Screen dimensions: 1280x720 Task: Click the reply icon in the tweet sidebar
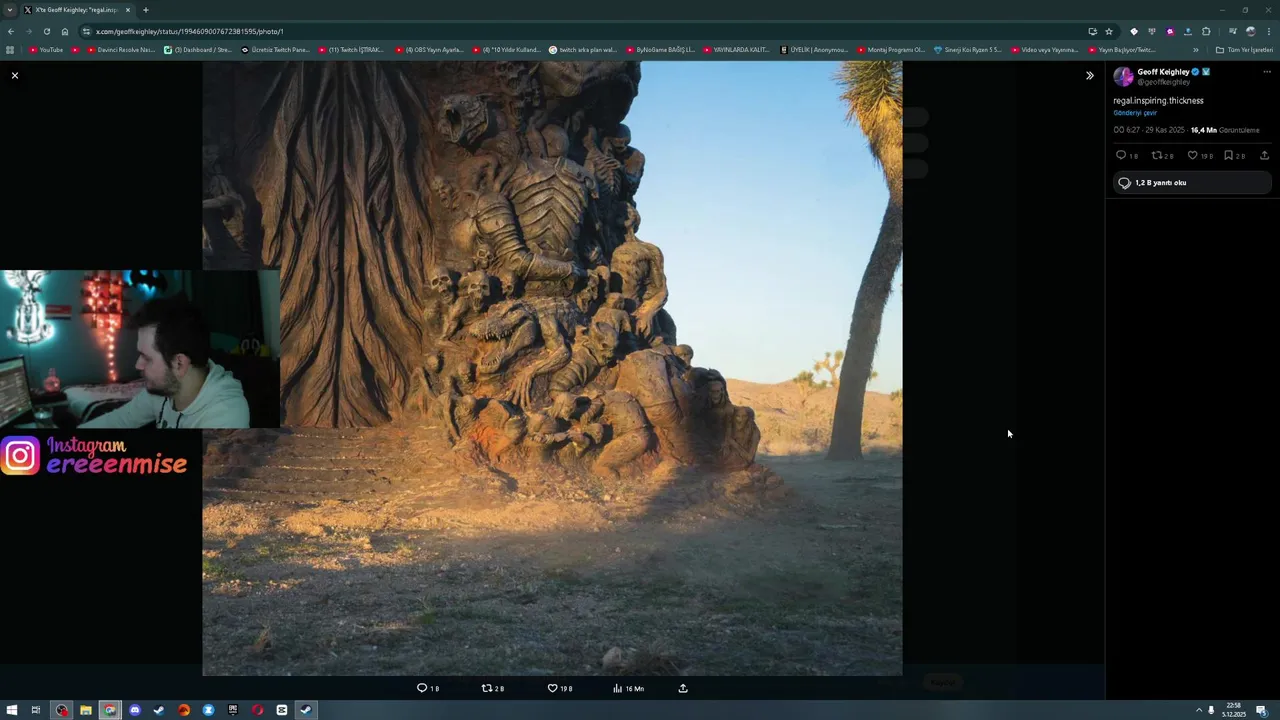(1121, 155)
